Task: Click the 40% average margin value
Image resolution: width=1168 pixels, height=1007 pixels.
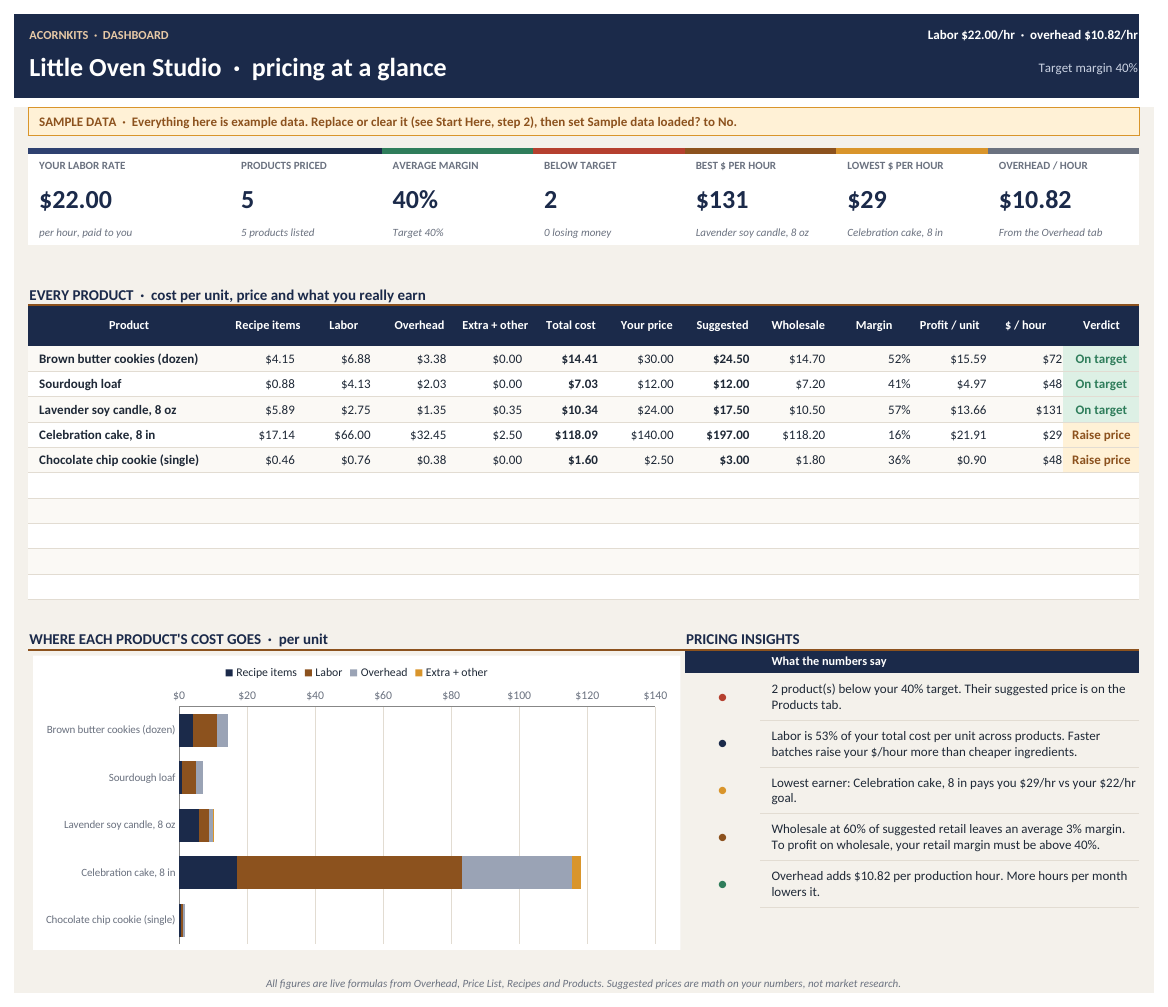Action: (415, 200)
